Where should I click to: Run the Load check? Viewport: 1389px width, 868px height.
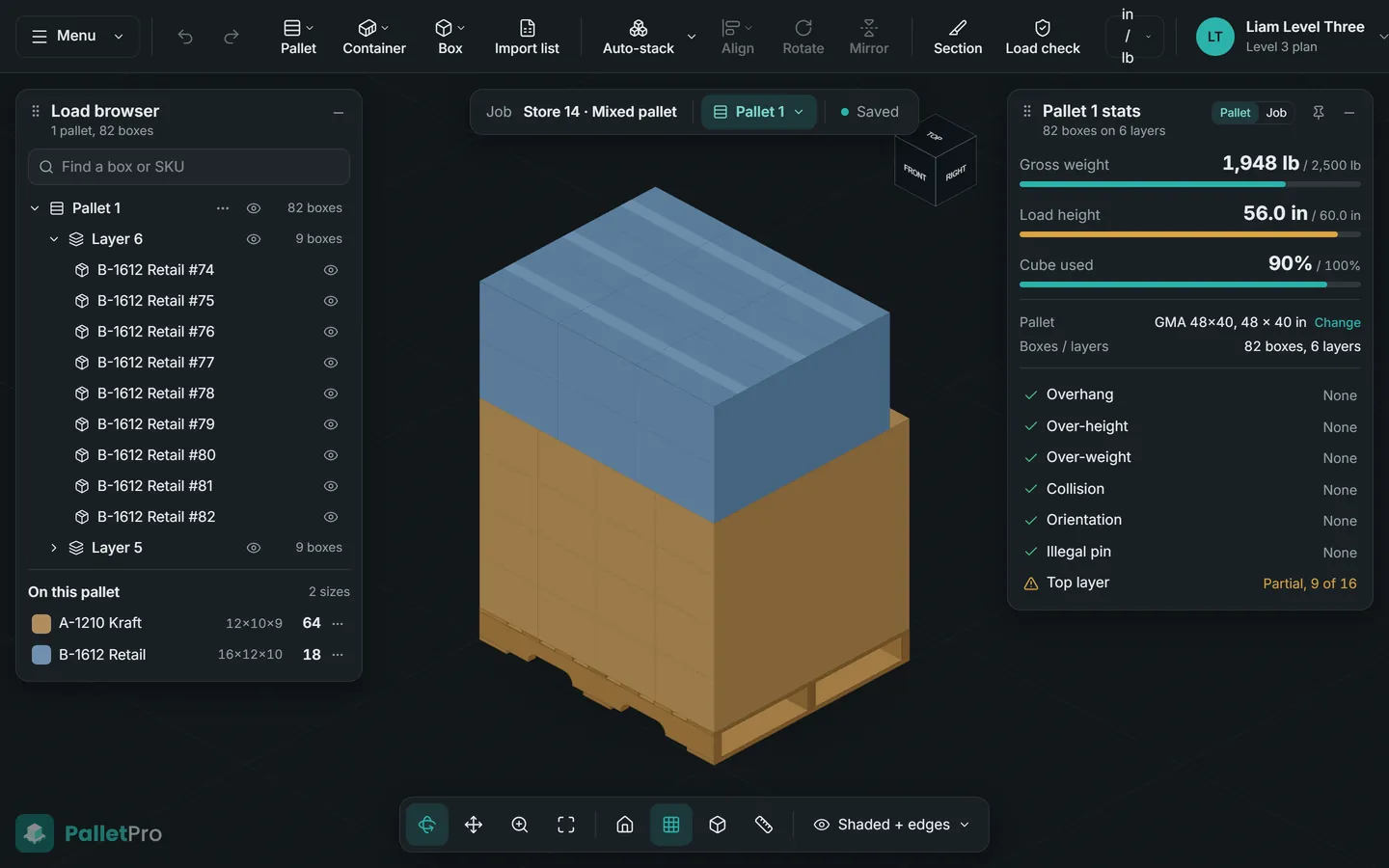(x=1043, y=37)
